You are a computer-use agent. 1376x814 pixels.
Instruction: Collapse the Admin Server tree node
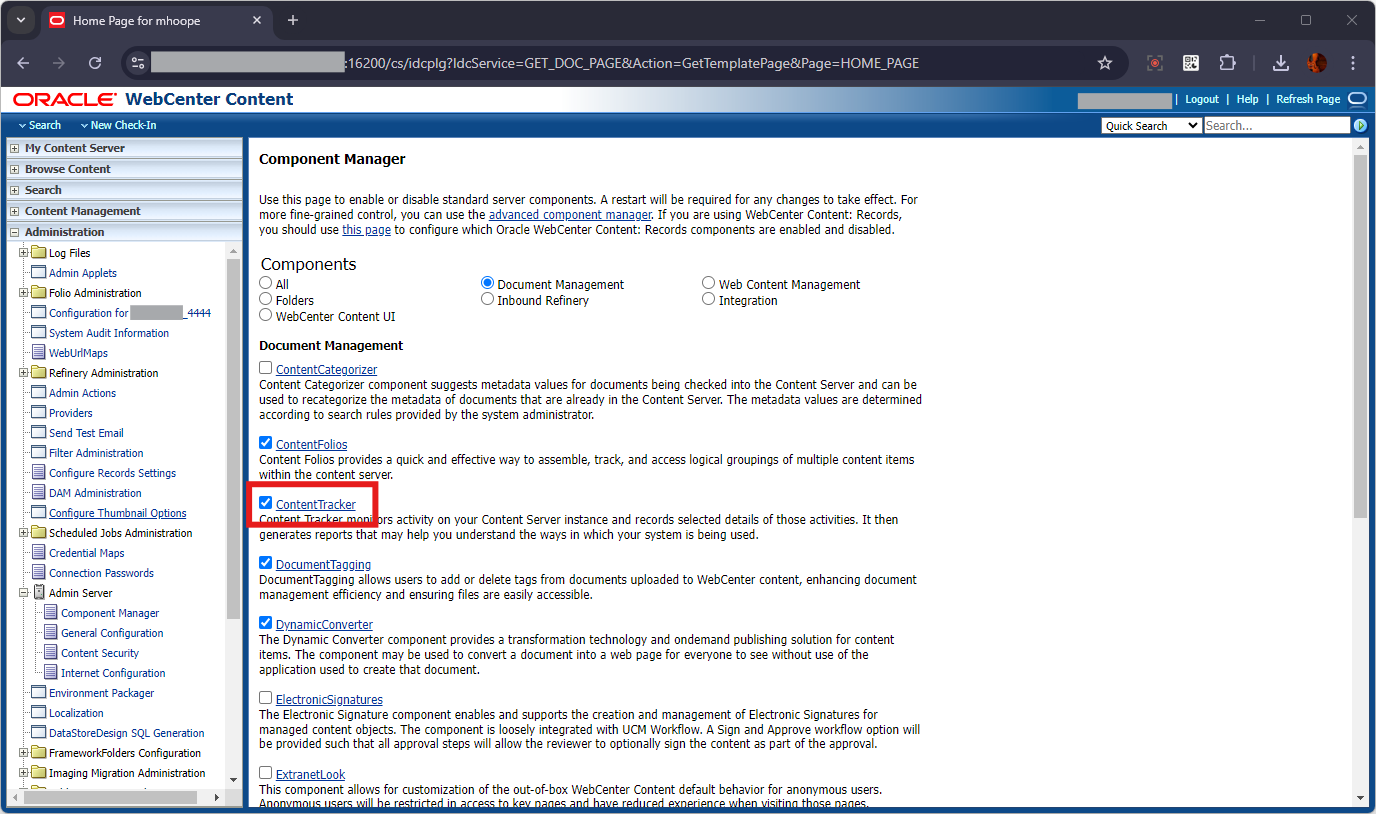click(x=24, y=593)
